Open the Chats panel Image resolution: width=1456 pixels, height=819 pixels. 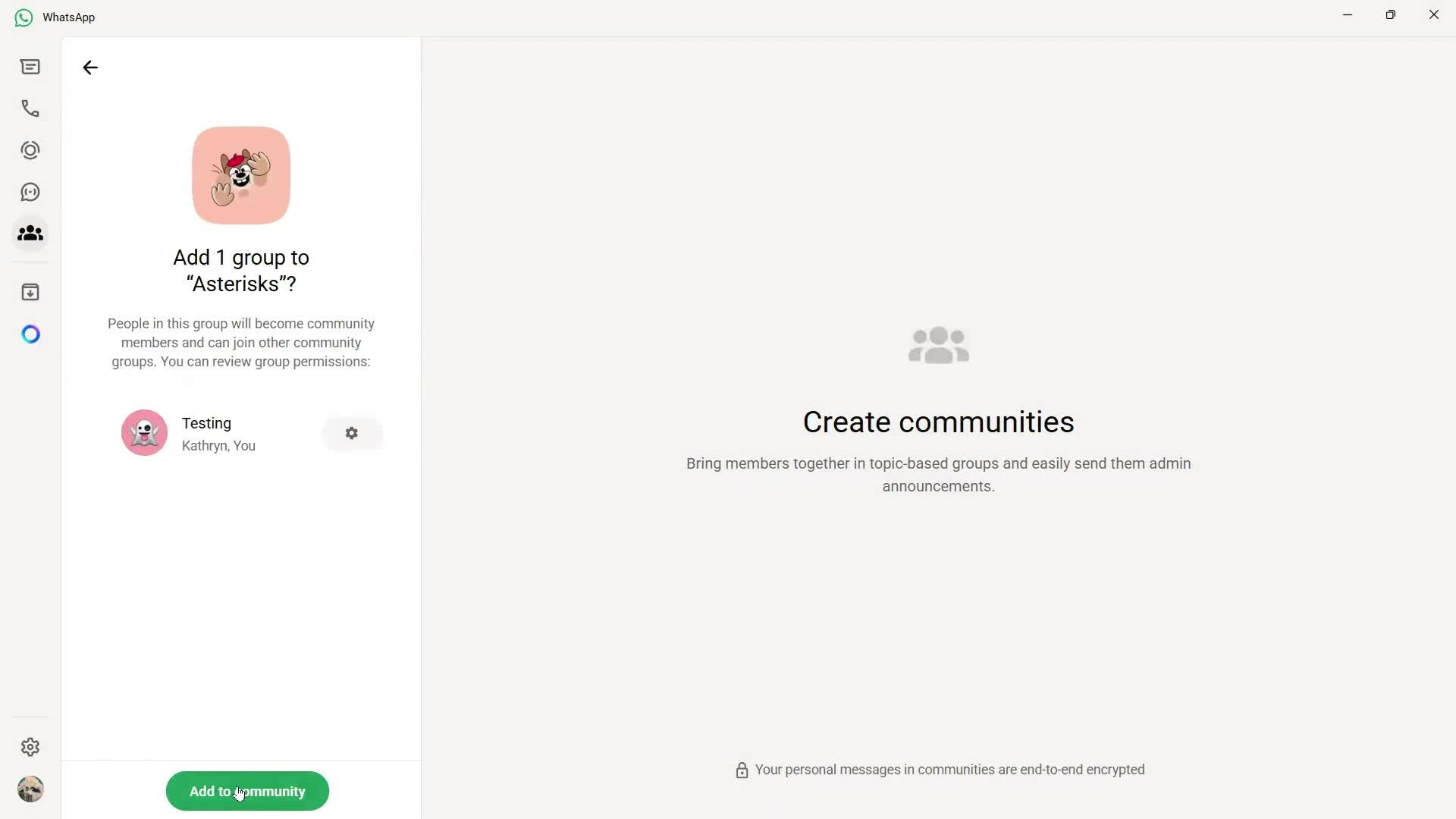(30, 67)
